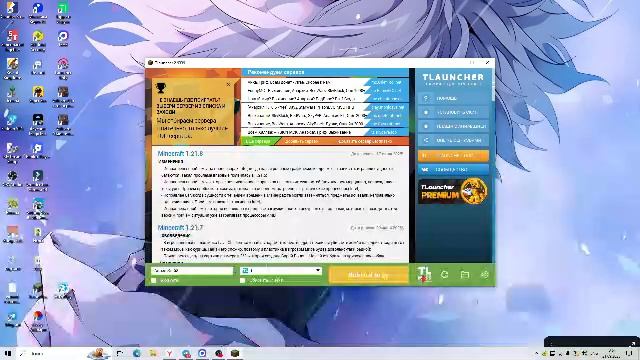Toggle the accounts checkbox under username field
Image resolution: width=640 pixels, height=360 pixels.
[x=154, y=280]
